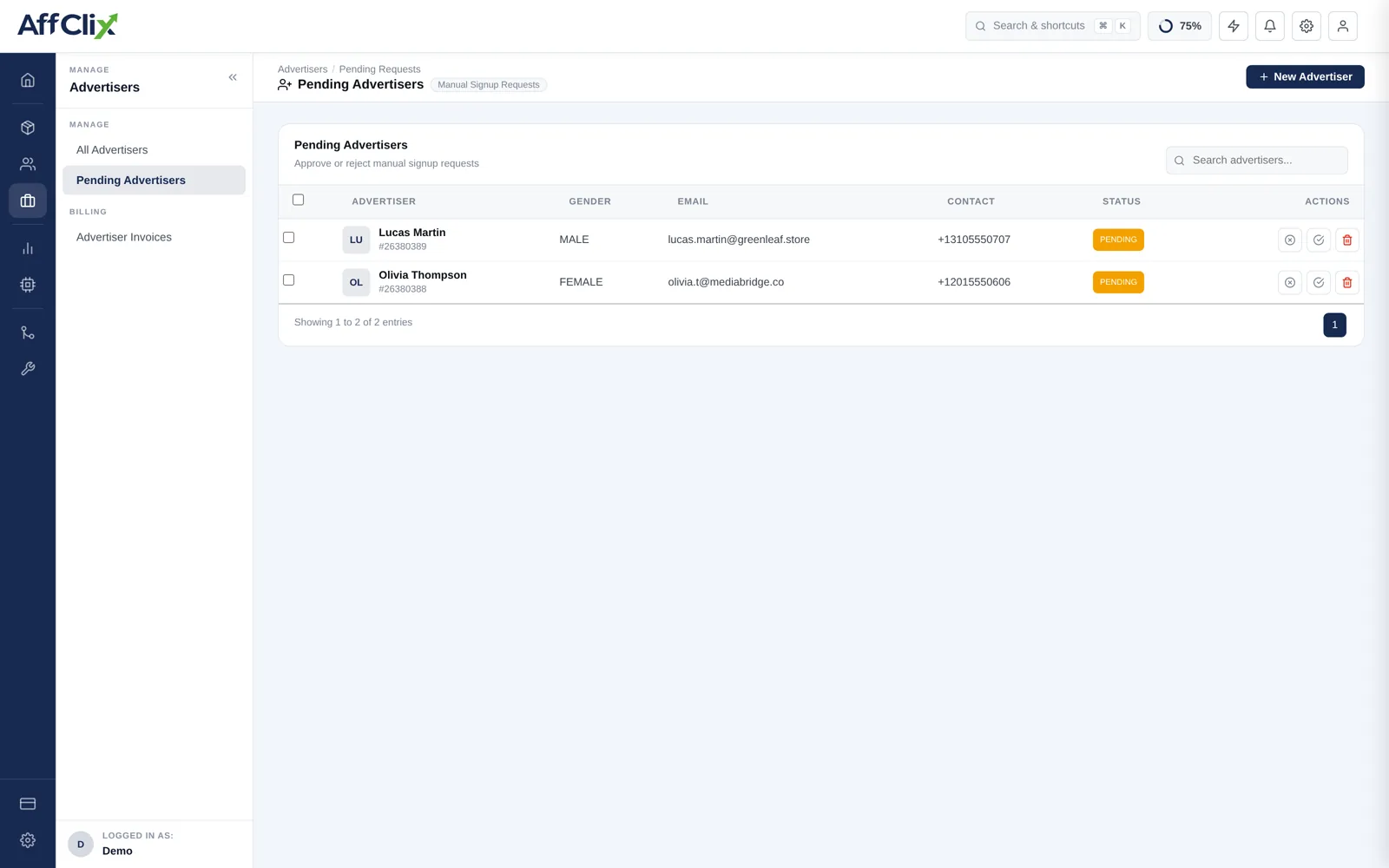Reject Olivia Thompson's request
The image size is (1389, 868).
(x=1290, y=282)
